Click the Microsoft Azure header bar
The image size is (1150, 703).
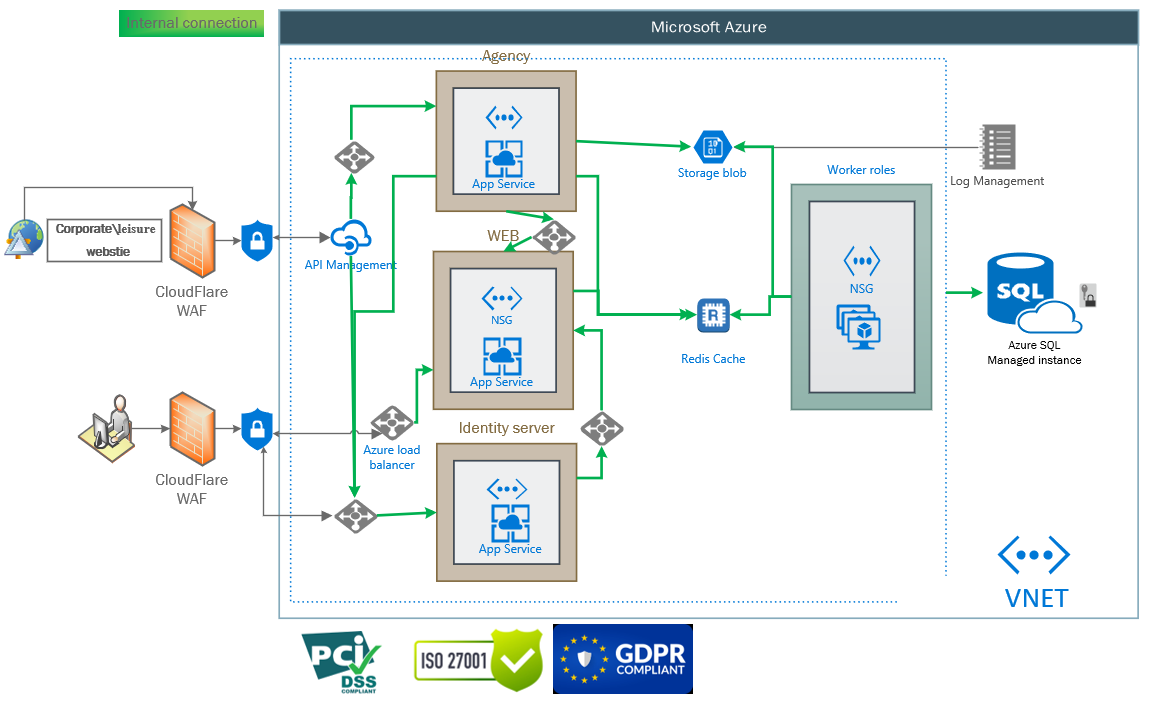coord(708,27)
